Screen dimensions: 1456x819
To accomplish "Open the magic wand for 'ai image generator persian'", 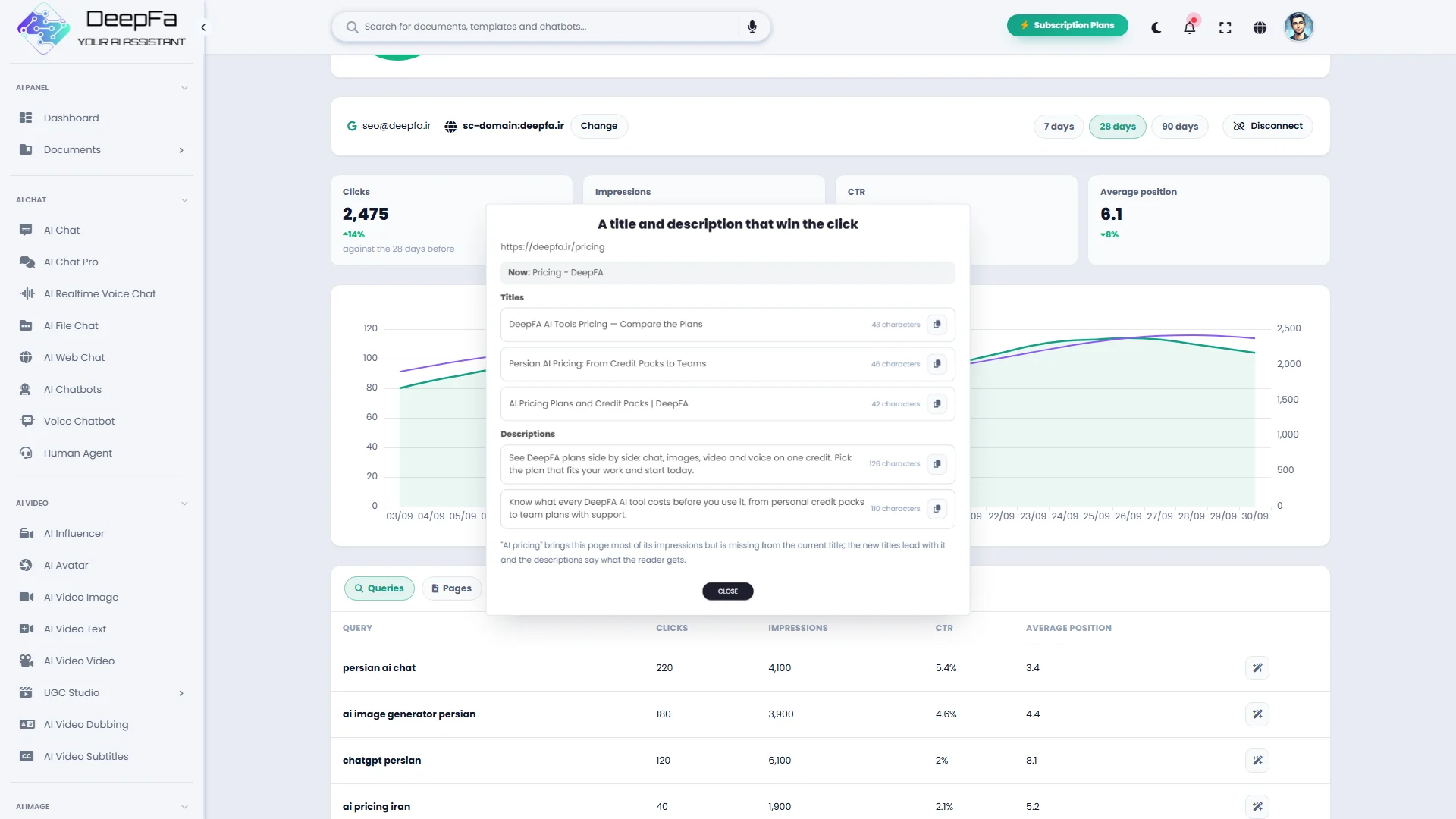I will 1257,714.
